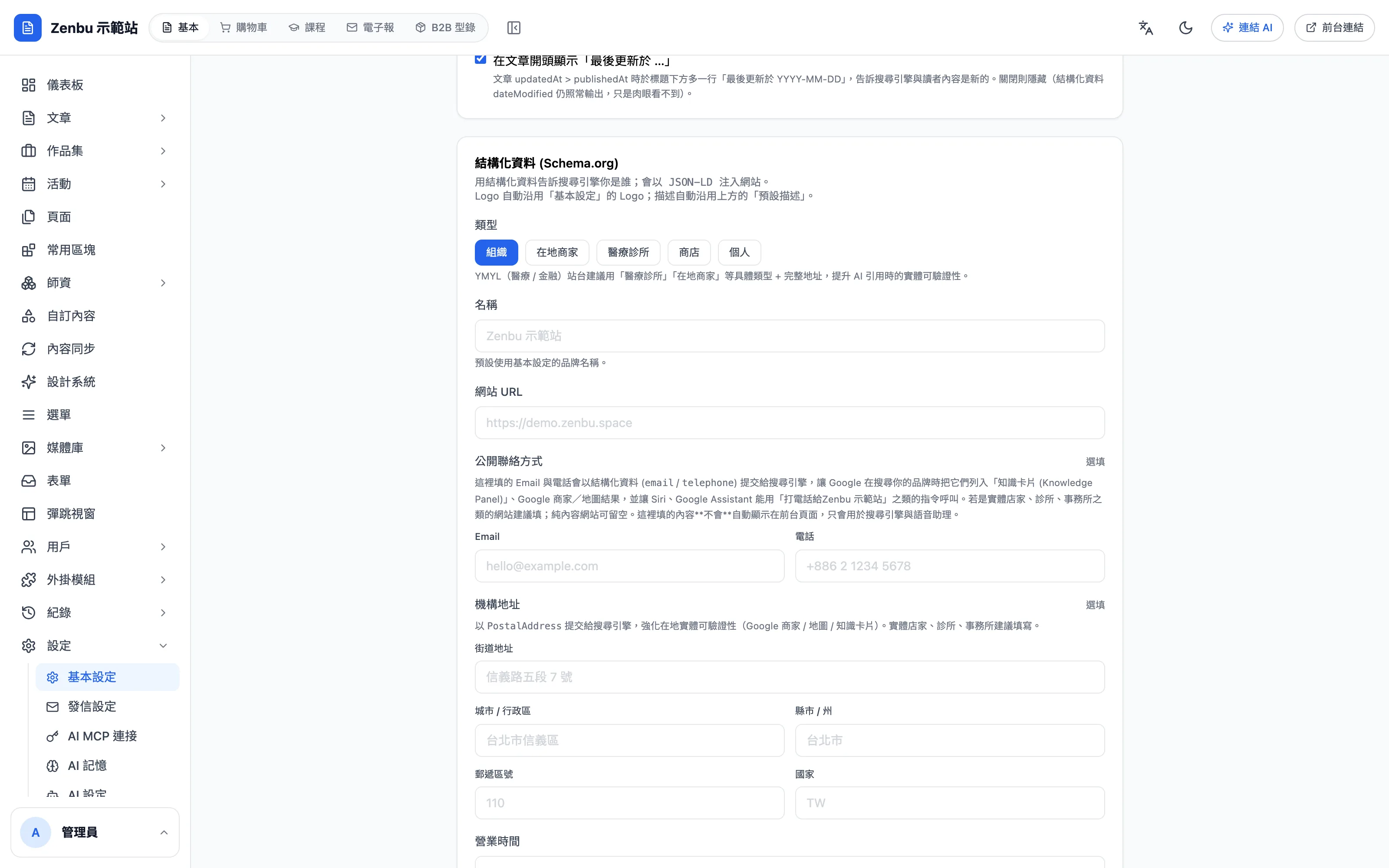Focus the 縣市 / 州 input field
The height and width of the screenshot is (868, 1389).
point(949,740)
